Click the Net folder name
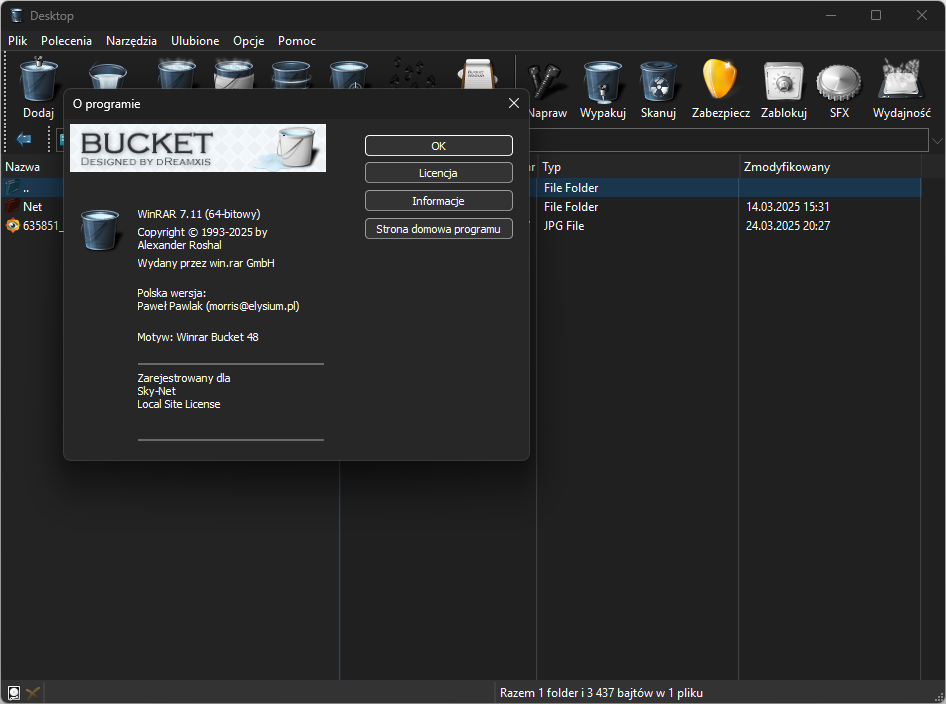This screenshot has height=704, width=946. [x=33, y=207]
